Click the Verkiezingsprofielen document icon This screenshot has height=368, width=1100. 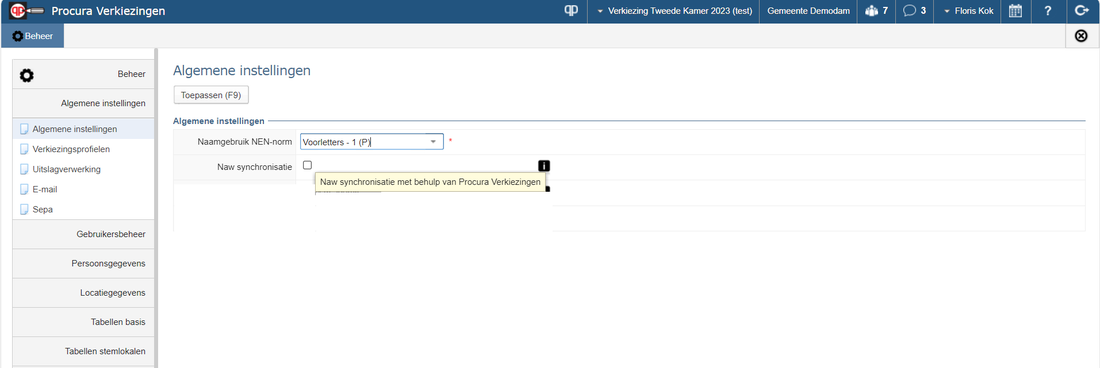click(x=25, y=149)
